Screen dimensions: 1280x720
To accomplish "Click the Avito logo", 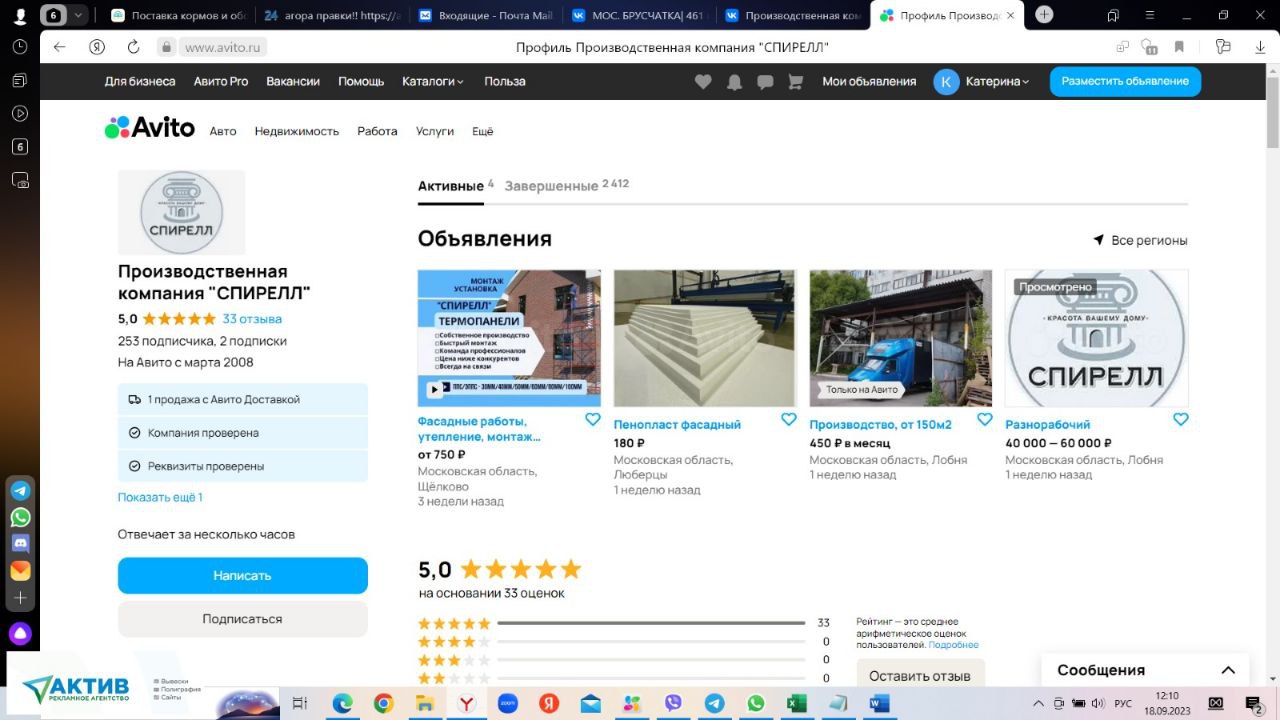I will (x=150, y=128).
